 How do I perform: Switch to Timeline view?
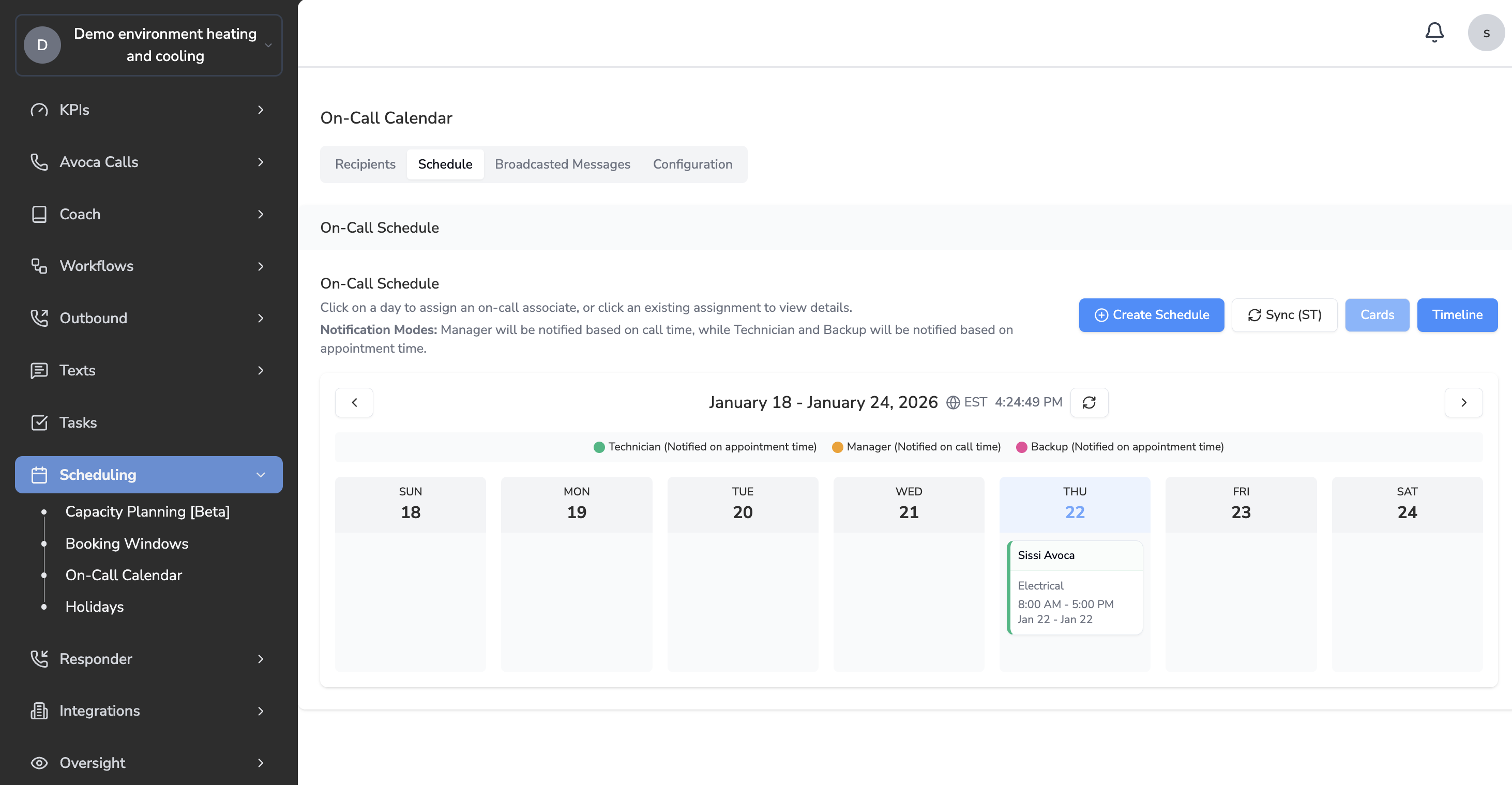pyautogui.click(x=1456, y=315)
